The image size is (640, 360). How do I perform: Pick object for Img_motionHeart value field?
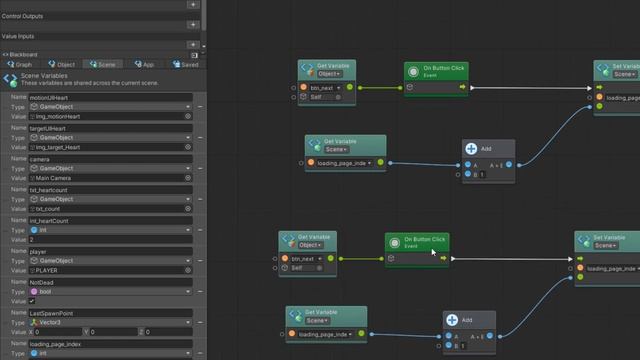pos(188,116)
